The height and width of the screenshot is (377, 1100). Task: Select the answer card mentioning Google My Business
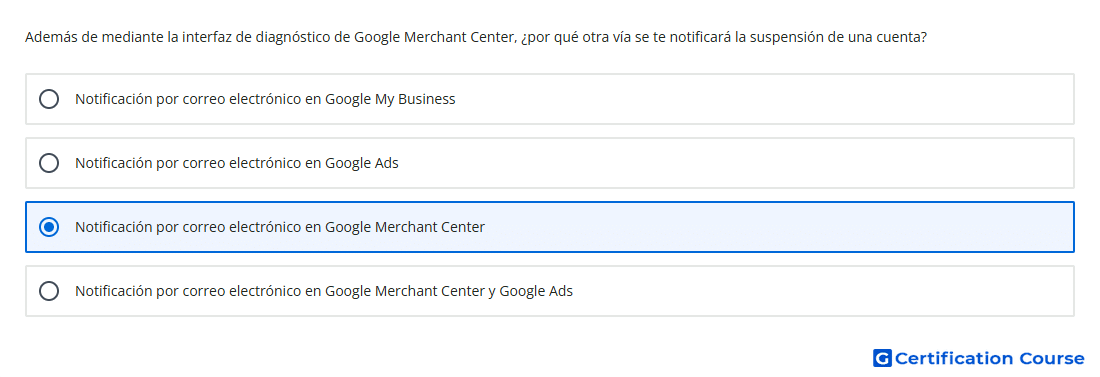(550, 99)
